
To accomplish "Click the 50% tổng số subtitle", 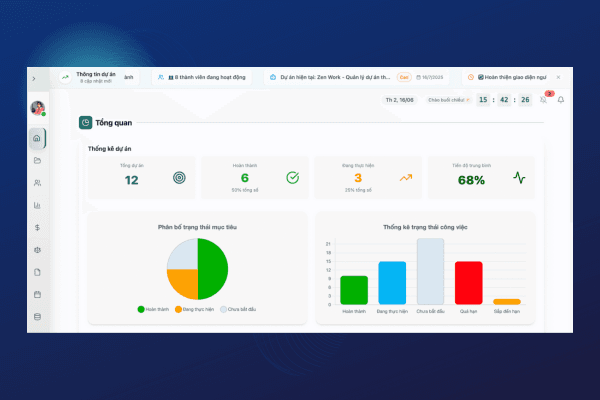I will point(245,190).
